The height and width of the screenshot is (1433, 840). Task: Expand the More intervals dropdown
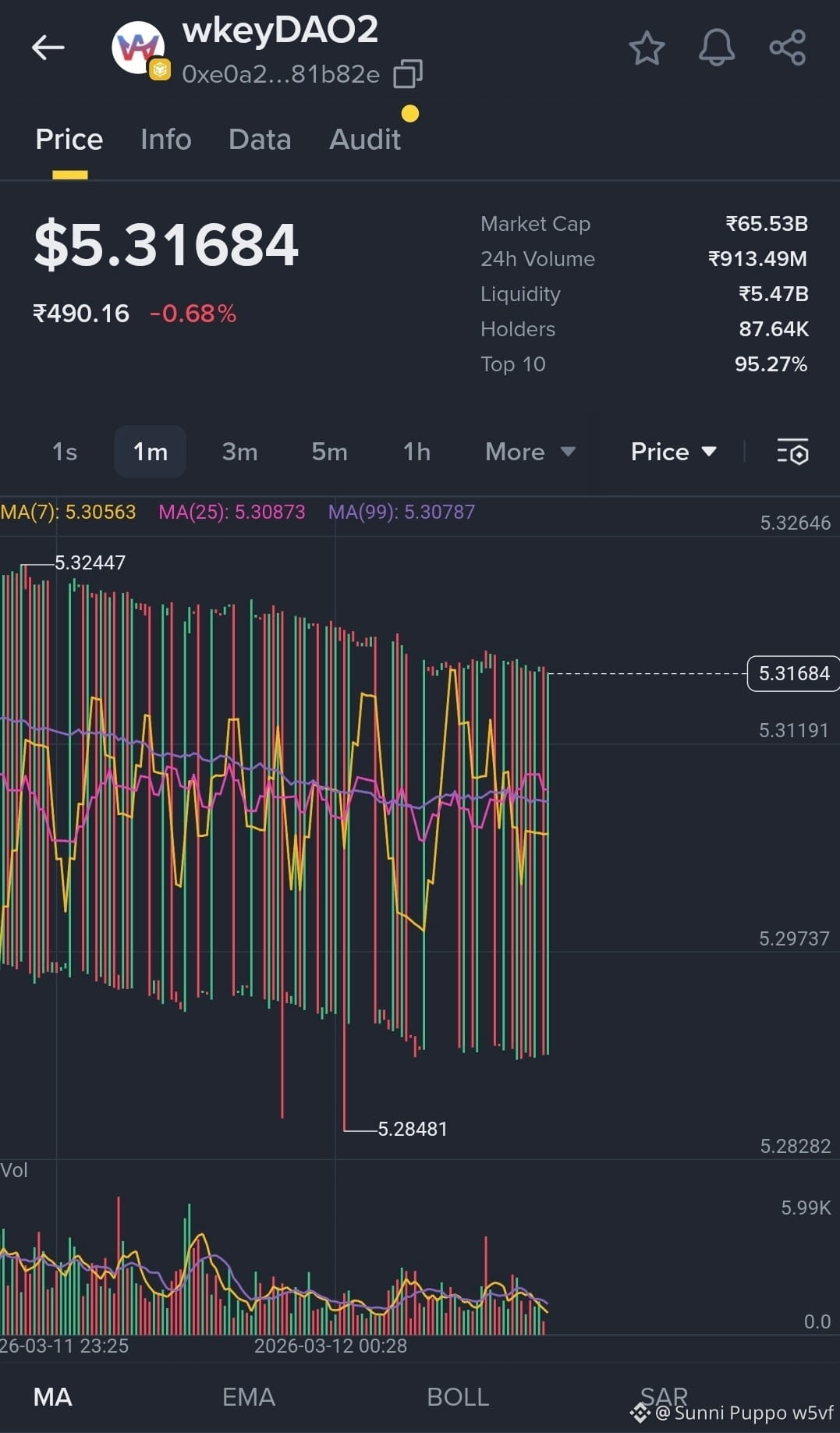pyautogui.click(x=530, y=452)
